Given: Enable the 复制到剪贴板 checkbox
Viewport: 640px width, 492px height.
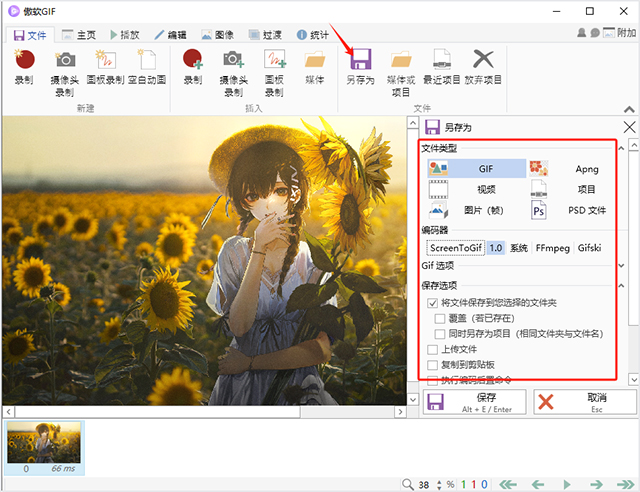Looking at the screenshot, I should pyautogui.click(x=432, y=365).
